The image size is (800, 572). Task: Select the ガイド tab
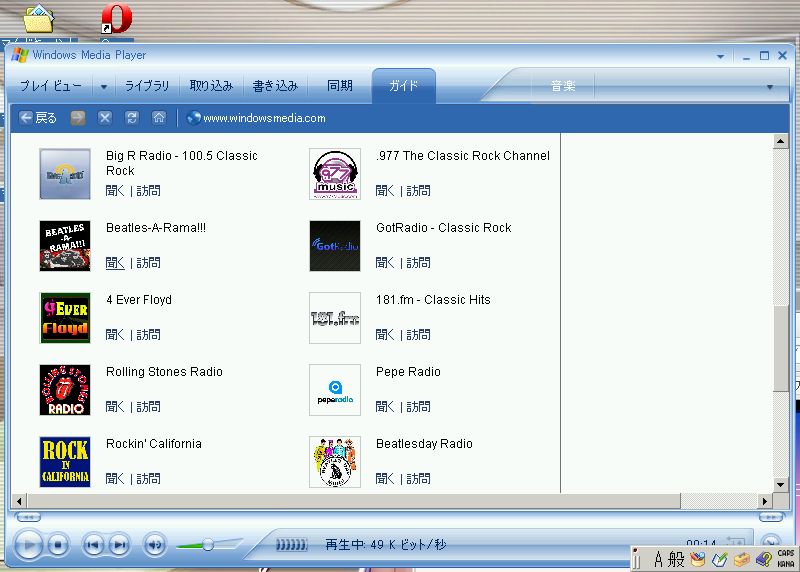click(404, 86)
